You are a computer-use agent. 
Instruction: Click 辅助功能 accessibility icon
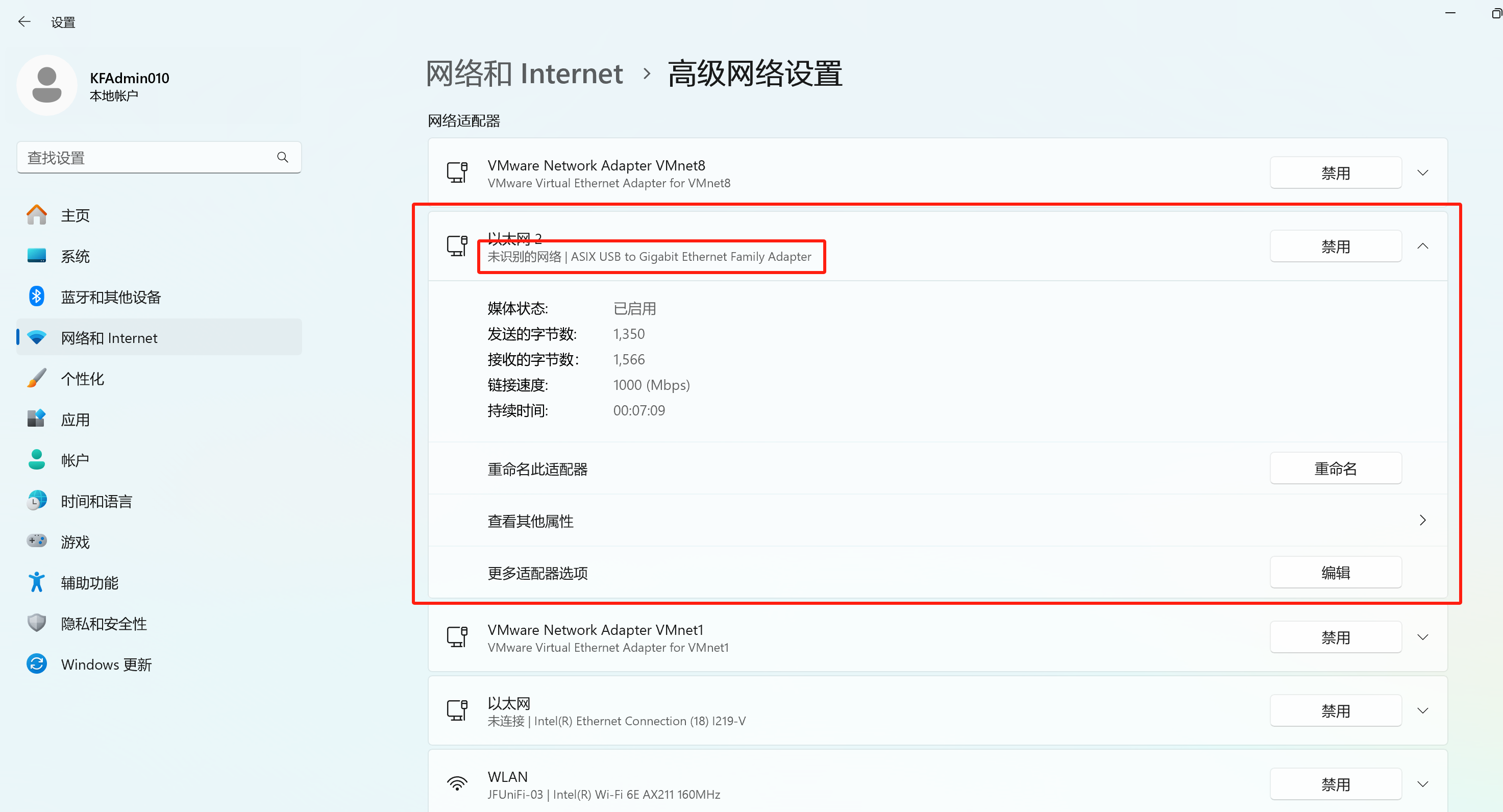point(37,582)
